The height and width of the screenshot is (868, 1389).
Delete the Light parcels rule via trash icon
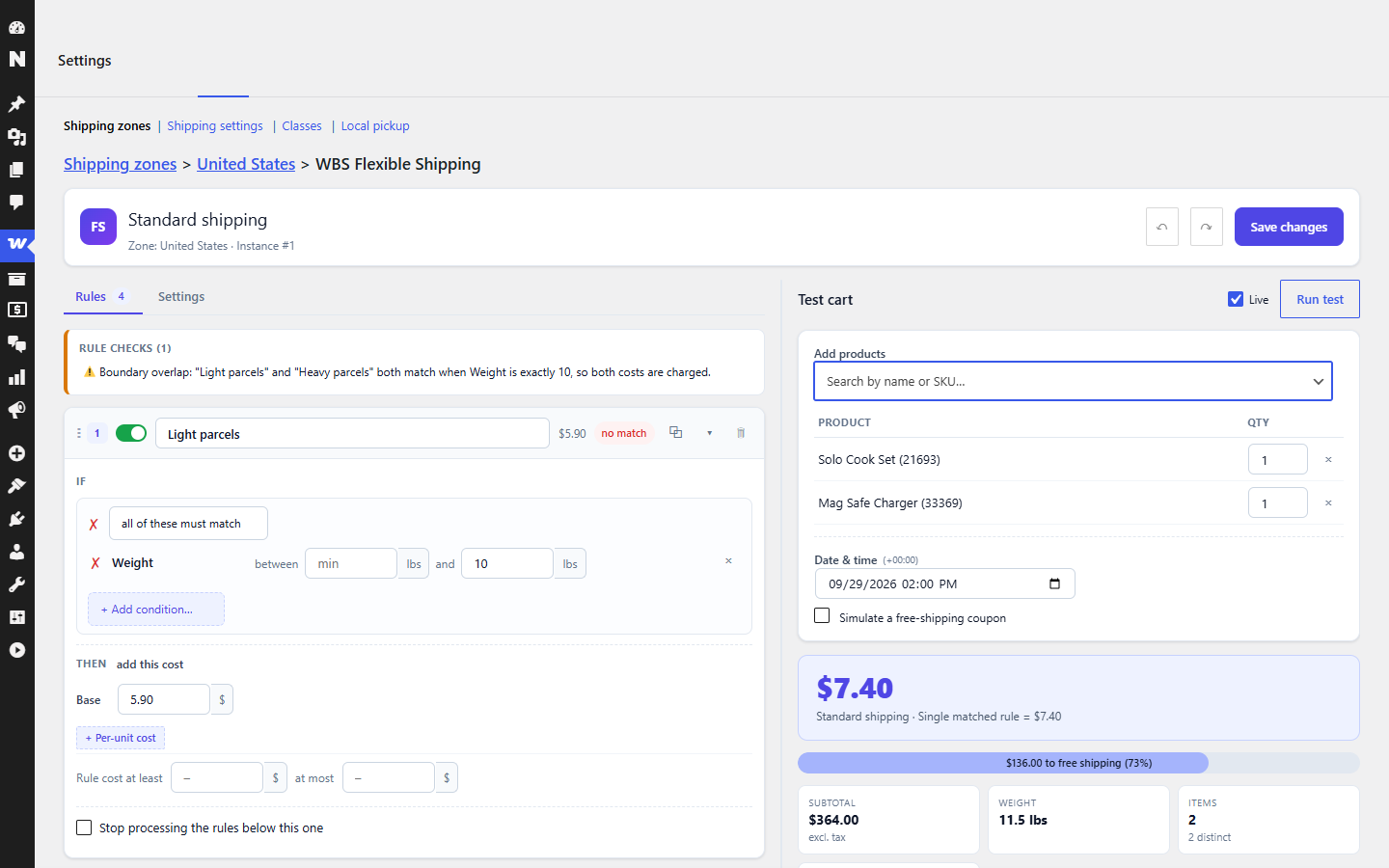point(741,433)
